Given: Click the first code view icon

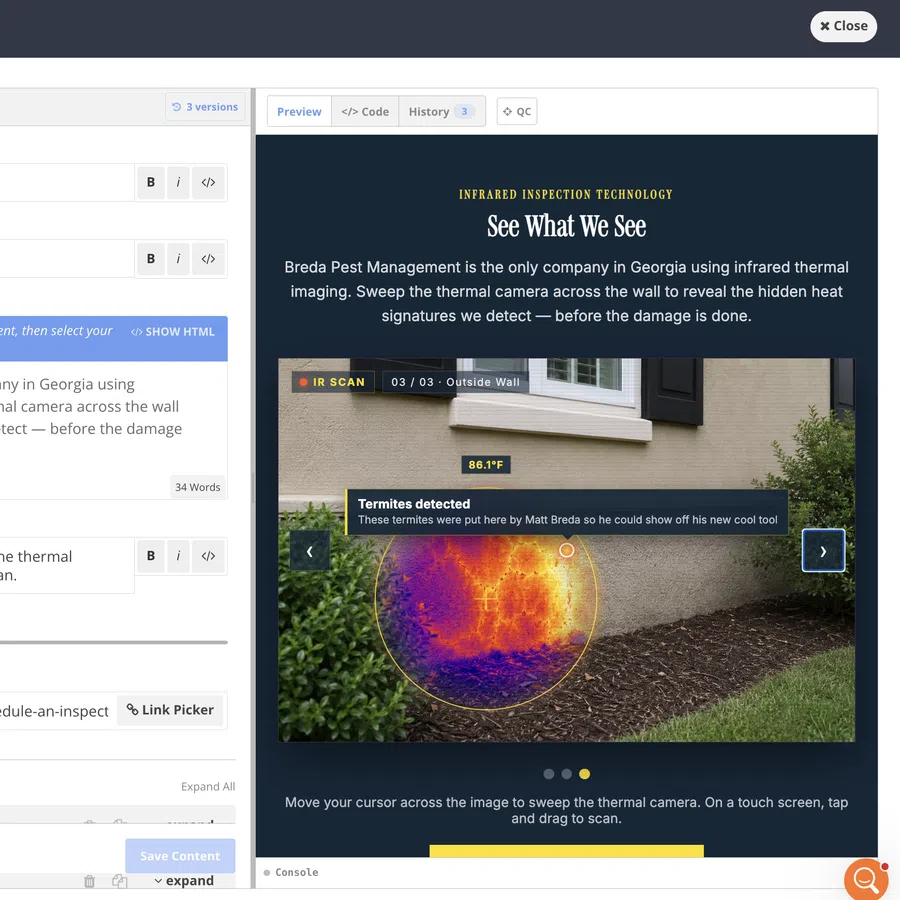Looking at the screenshot, I should [x=208, y=183].
